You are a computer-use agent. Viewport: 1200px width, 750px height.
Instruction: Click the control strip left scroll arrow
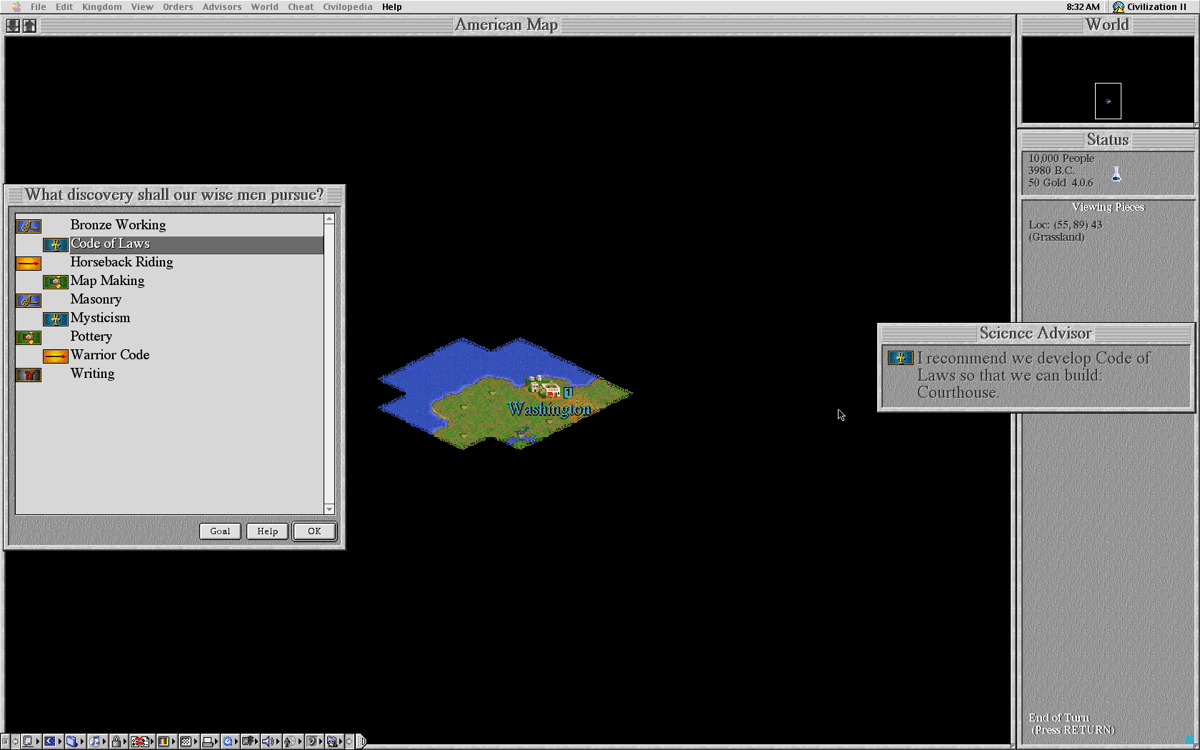(15, 741)
